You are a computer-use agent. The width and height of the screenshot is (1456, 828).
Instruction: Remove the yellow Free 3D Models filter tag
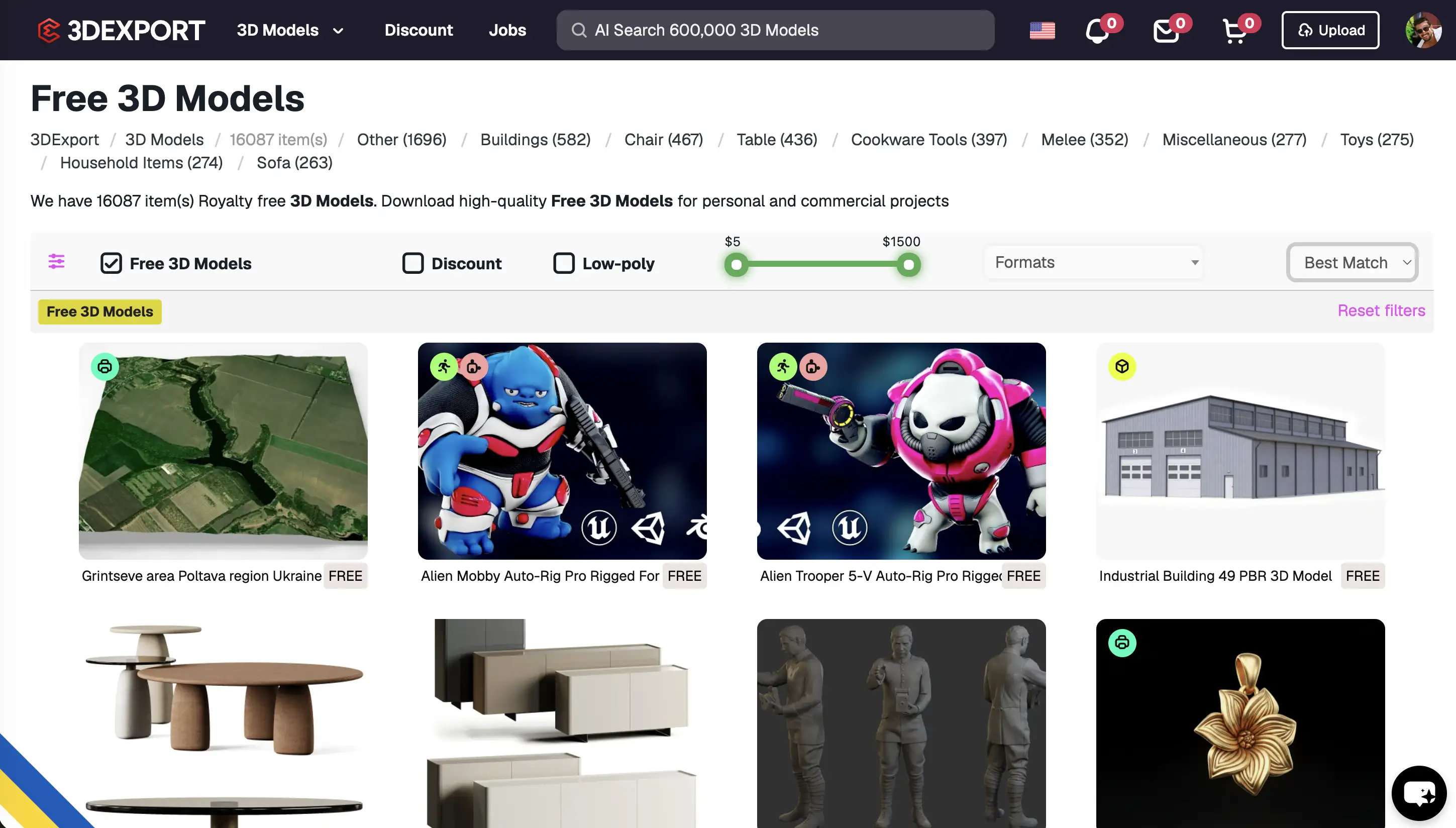[99, 312]
